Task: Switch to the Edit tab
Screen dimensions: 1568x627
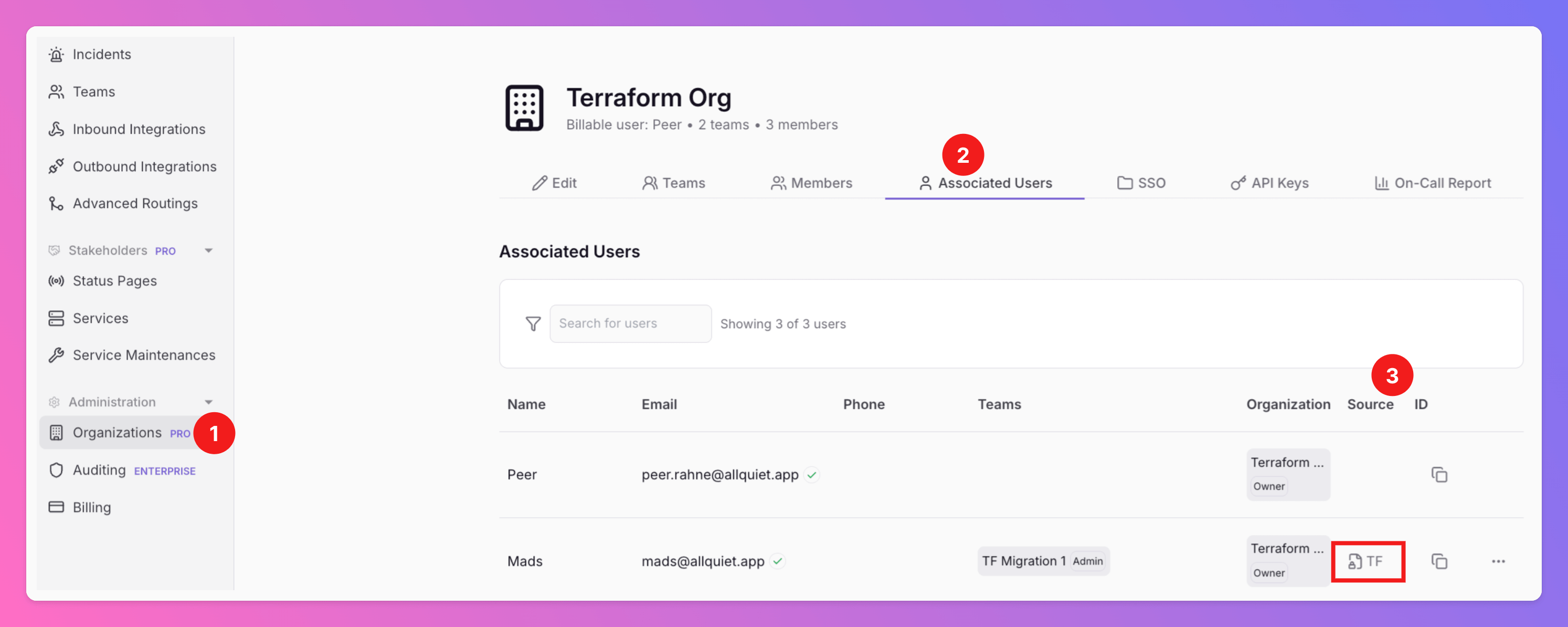Action: (x=554, y=183)
